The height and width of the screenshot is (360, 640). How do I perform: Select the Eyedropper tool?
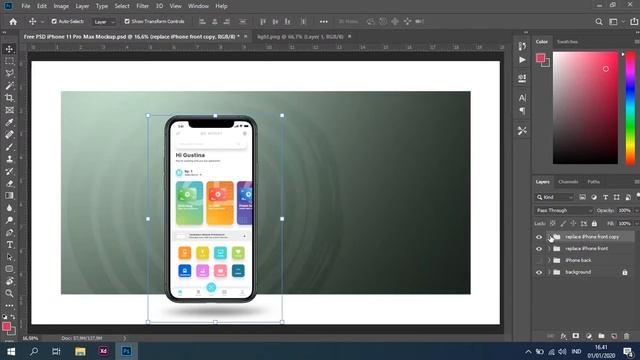pos(9,122)
